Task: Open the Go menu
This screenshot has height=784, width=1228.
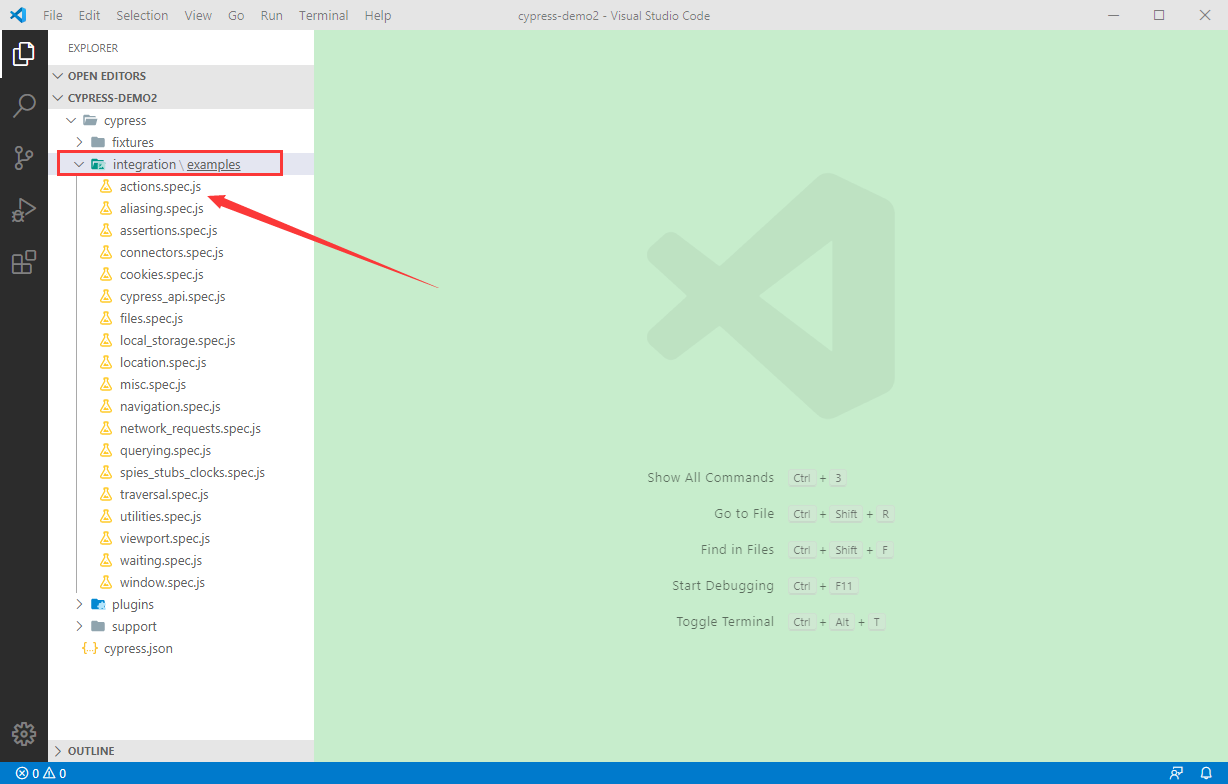Action: pos(236,15)
